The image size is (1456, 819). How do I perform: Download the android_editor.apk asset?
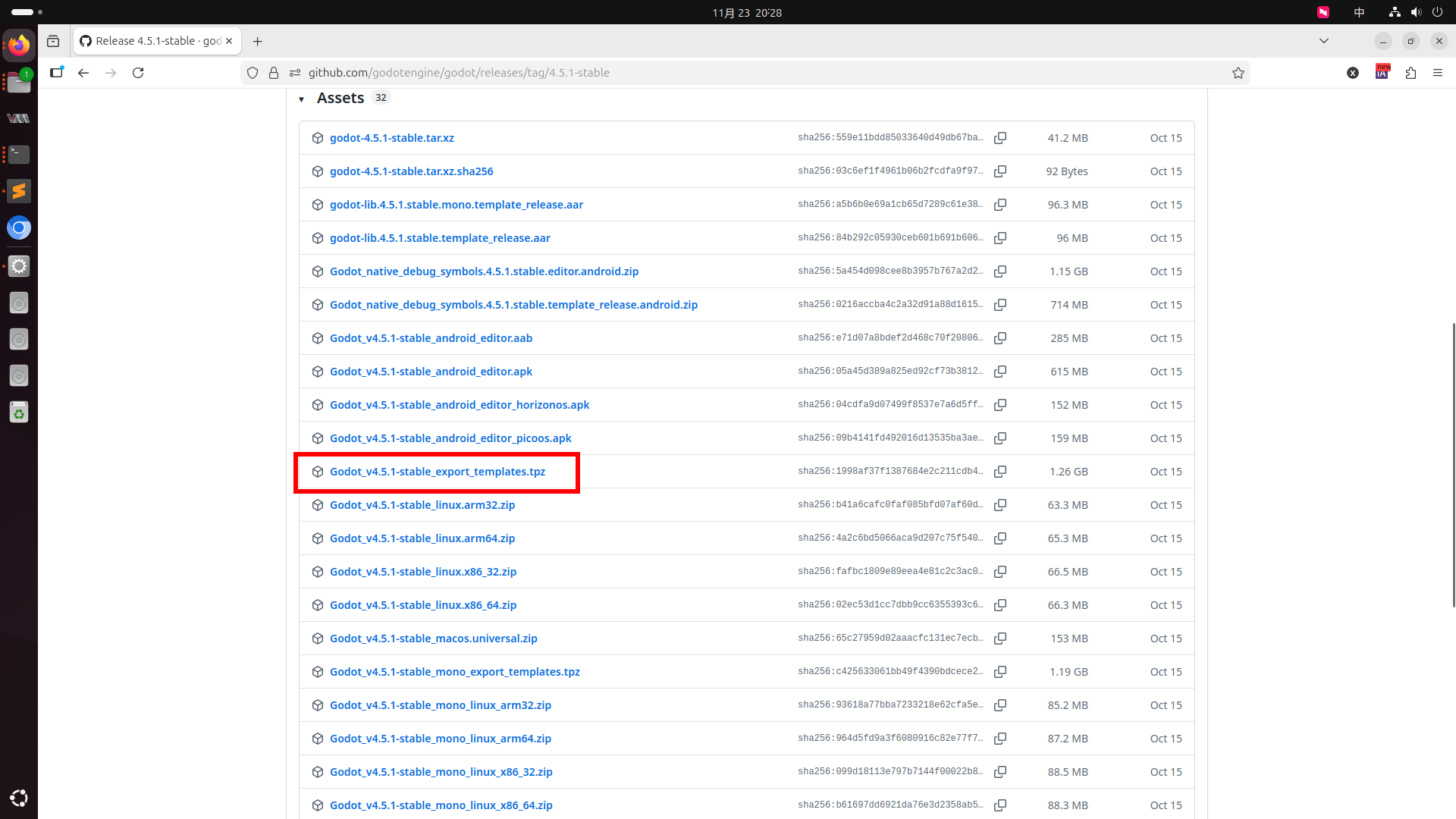[431, 372]
